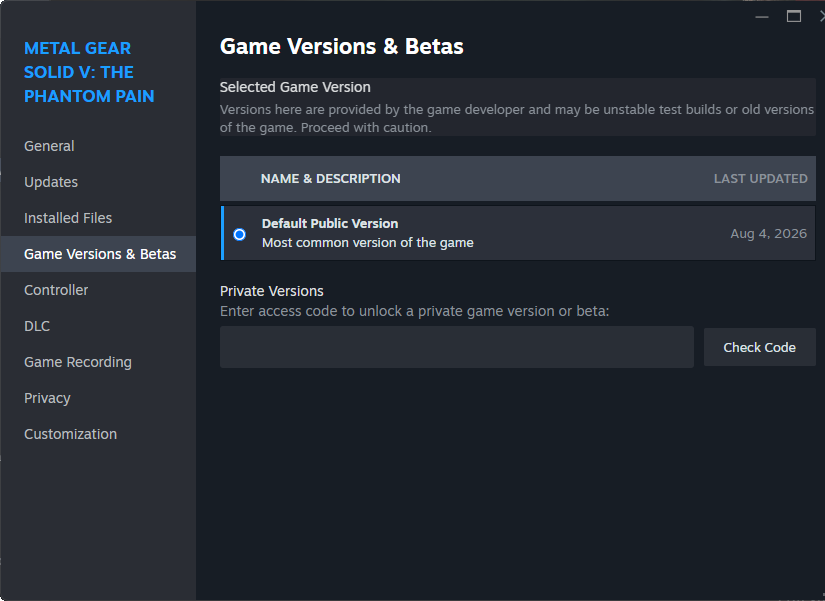Click the Private Versions heading
Screen dimensions: 825x601
coord(271,291)
